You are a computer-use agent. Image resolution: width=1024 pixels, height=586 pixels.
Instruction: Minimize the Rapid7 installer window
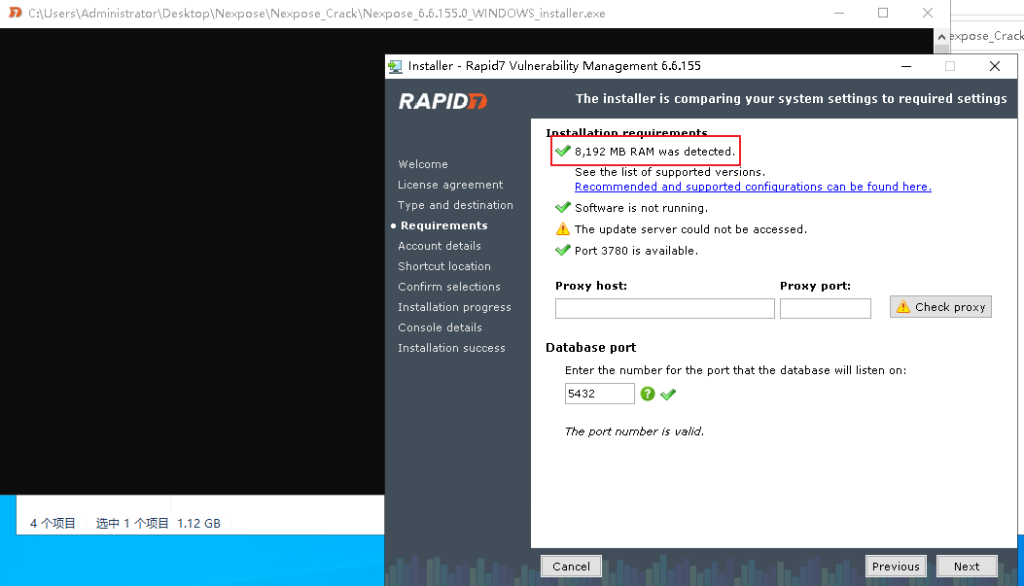(x=906, y=66)
